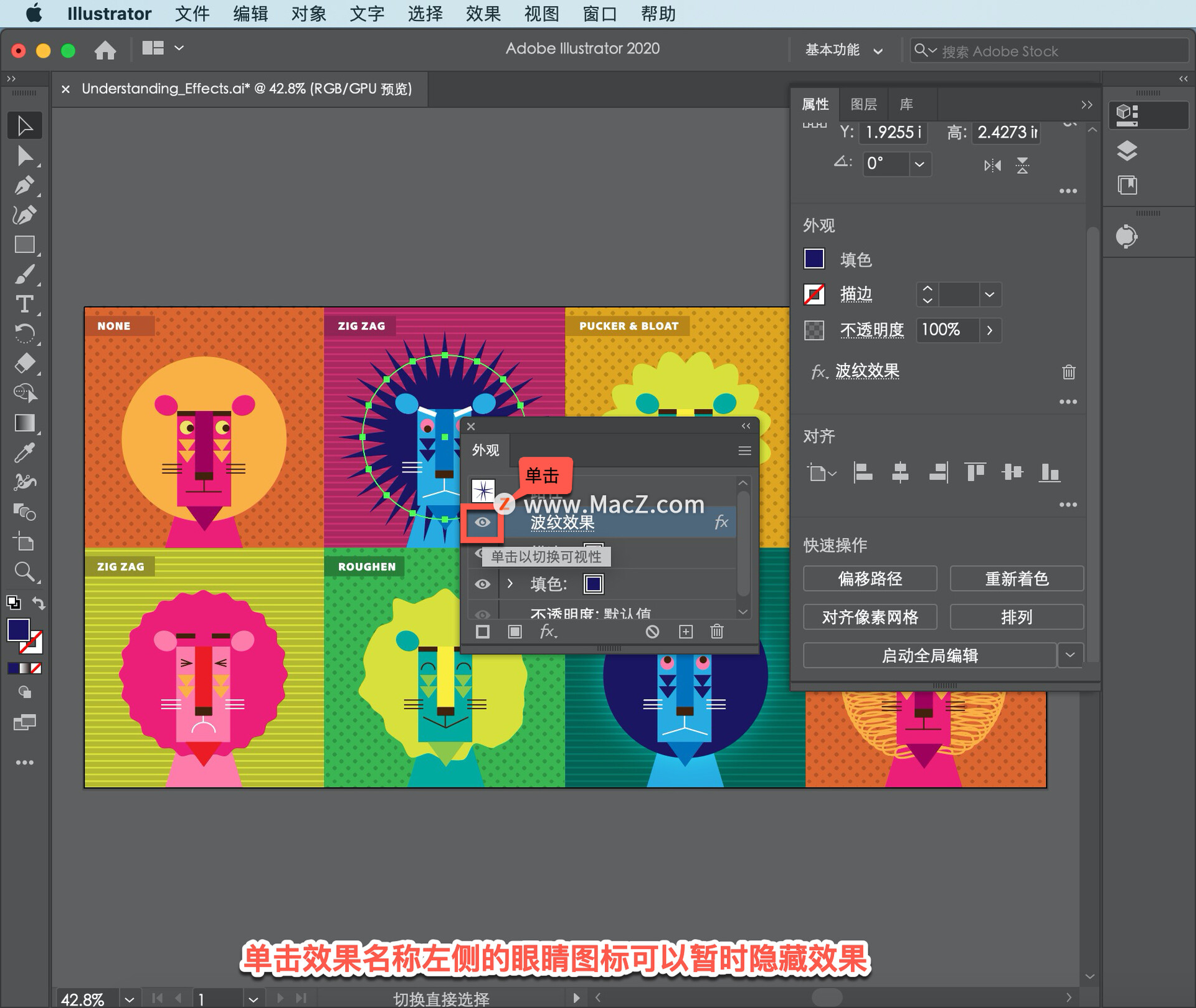Switch to the 图层 tab
This screenshot has height=1008, width=1196.
[x=863, y=104]
